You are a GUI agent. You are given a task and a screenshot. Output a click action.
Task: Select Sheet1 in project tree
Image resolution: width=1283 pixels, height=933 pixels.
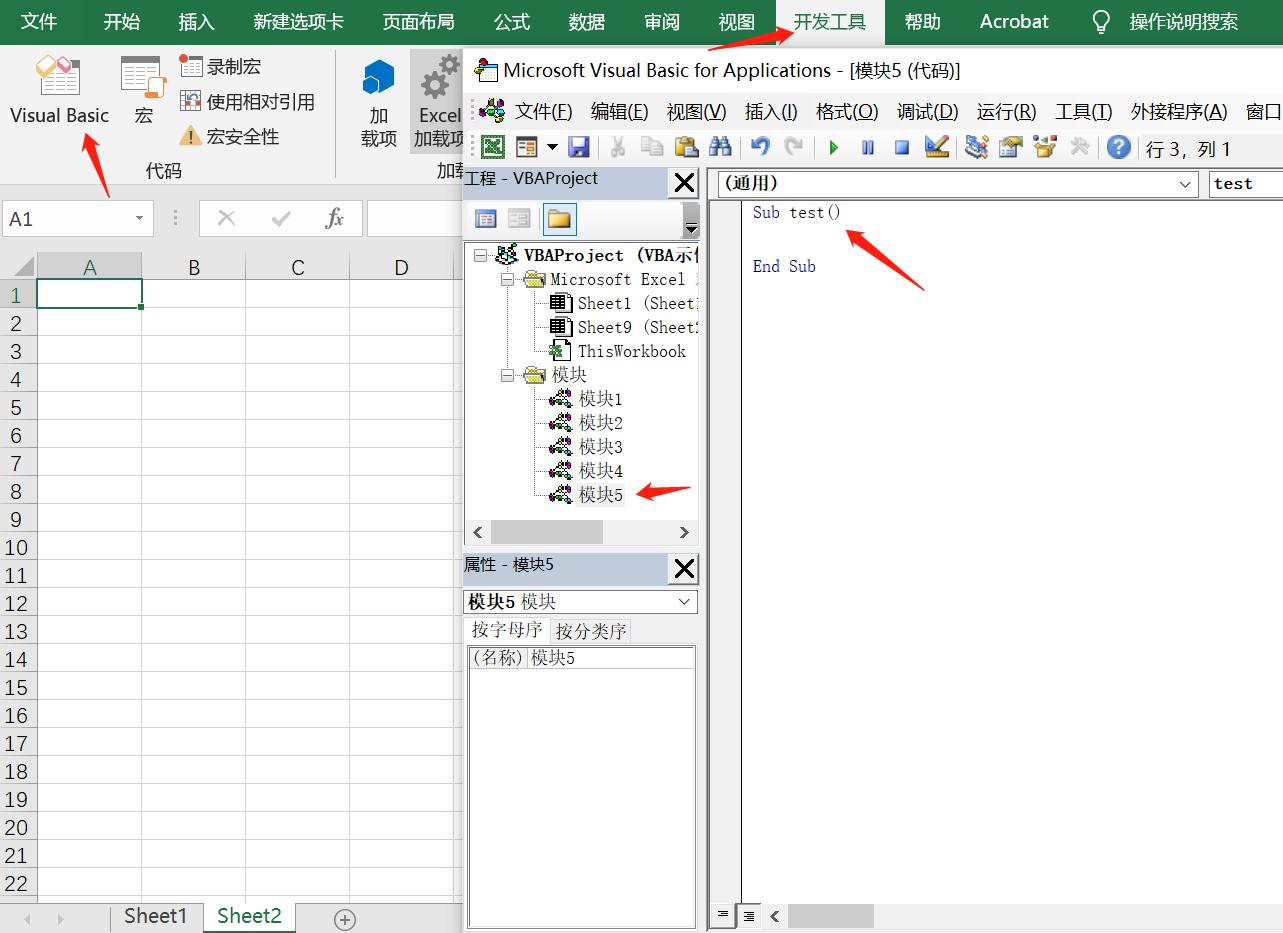coord(623,303)
